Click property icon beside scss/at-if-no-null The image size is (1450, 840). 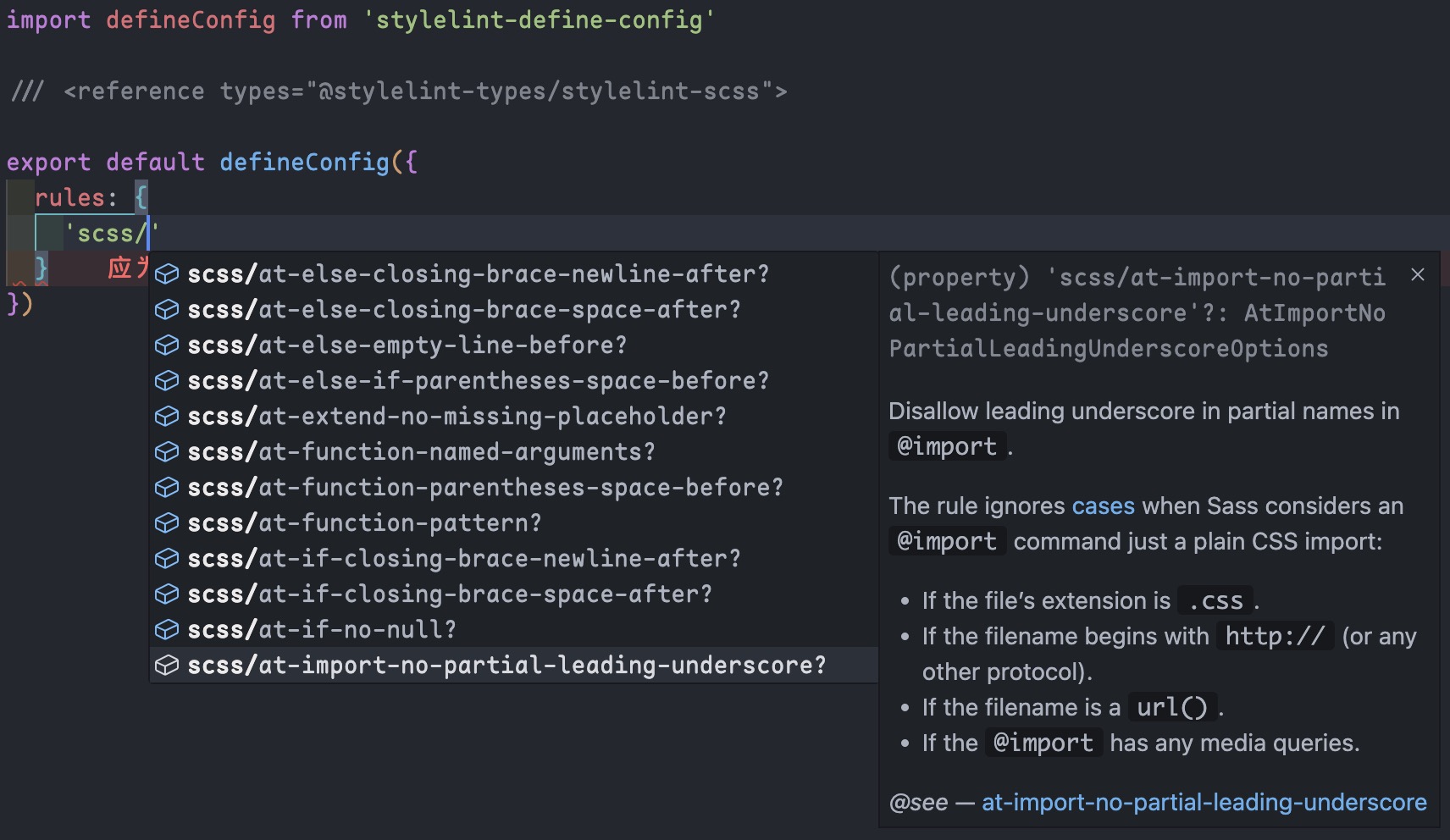pos(167,629)
